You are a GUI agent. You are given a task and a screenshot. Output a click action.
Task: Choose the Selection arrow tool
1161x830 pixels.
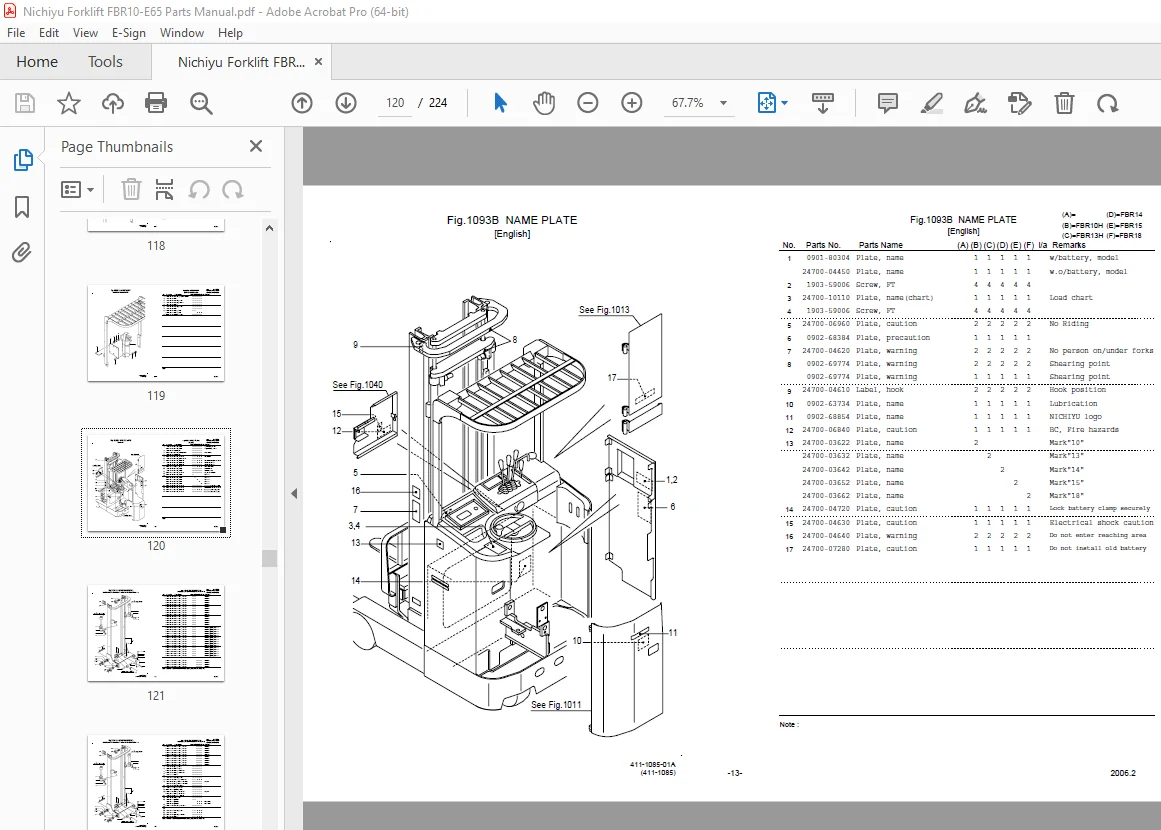501,103
